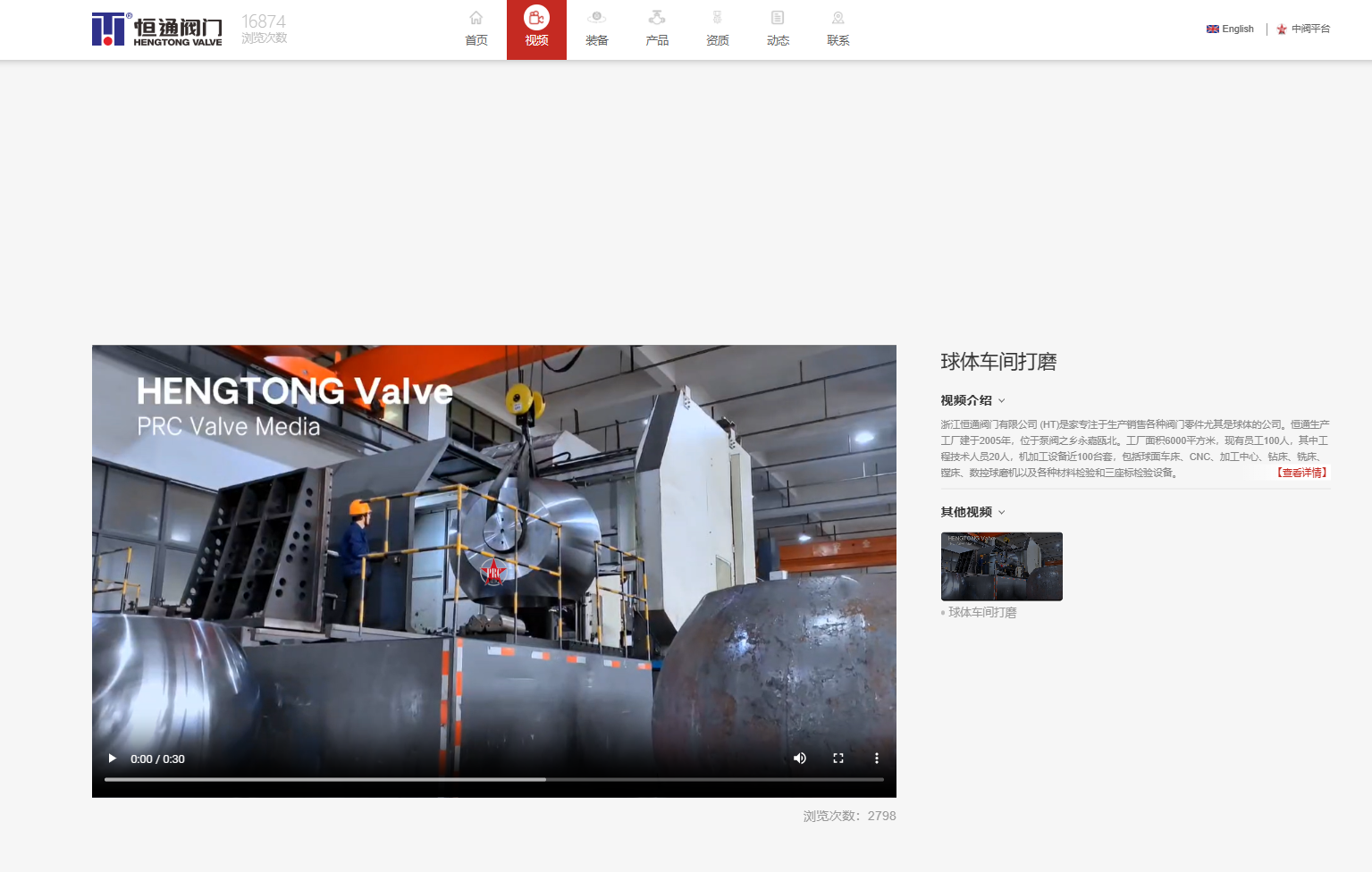The height and width of the screenshot is (872, 1372).
Task: Open the 球体车间打磨 video thumbnail
Action: 1002,566
